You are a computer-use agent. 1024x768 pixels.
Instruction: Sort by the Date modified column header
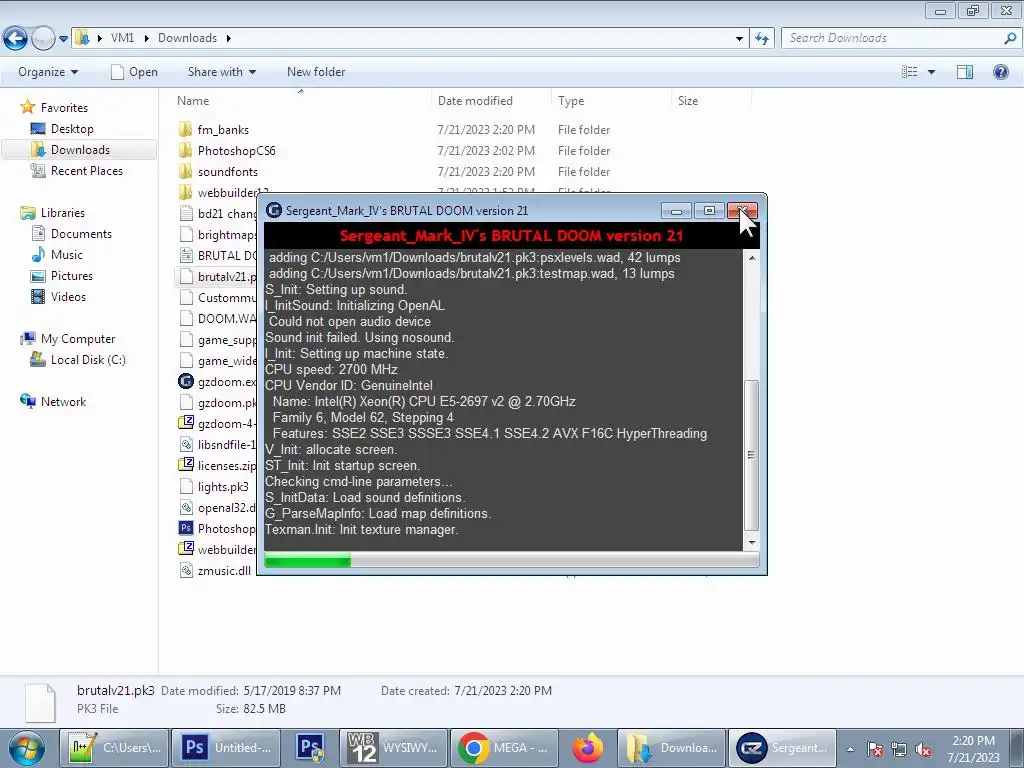[475, 101]
